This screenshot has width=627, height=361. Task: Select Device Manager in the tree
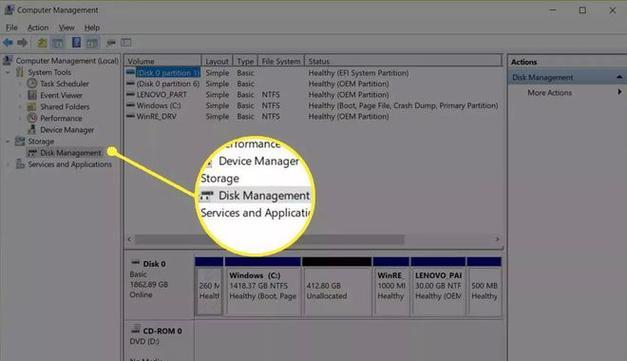click(67, 130)
